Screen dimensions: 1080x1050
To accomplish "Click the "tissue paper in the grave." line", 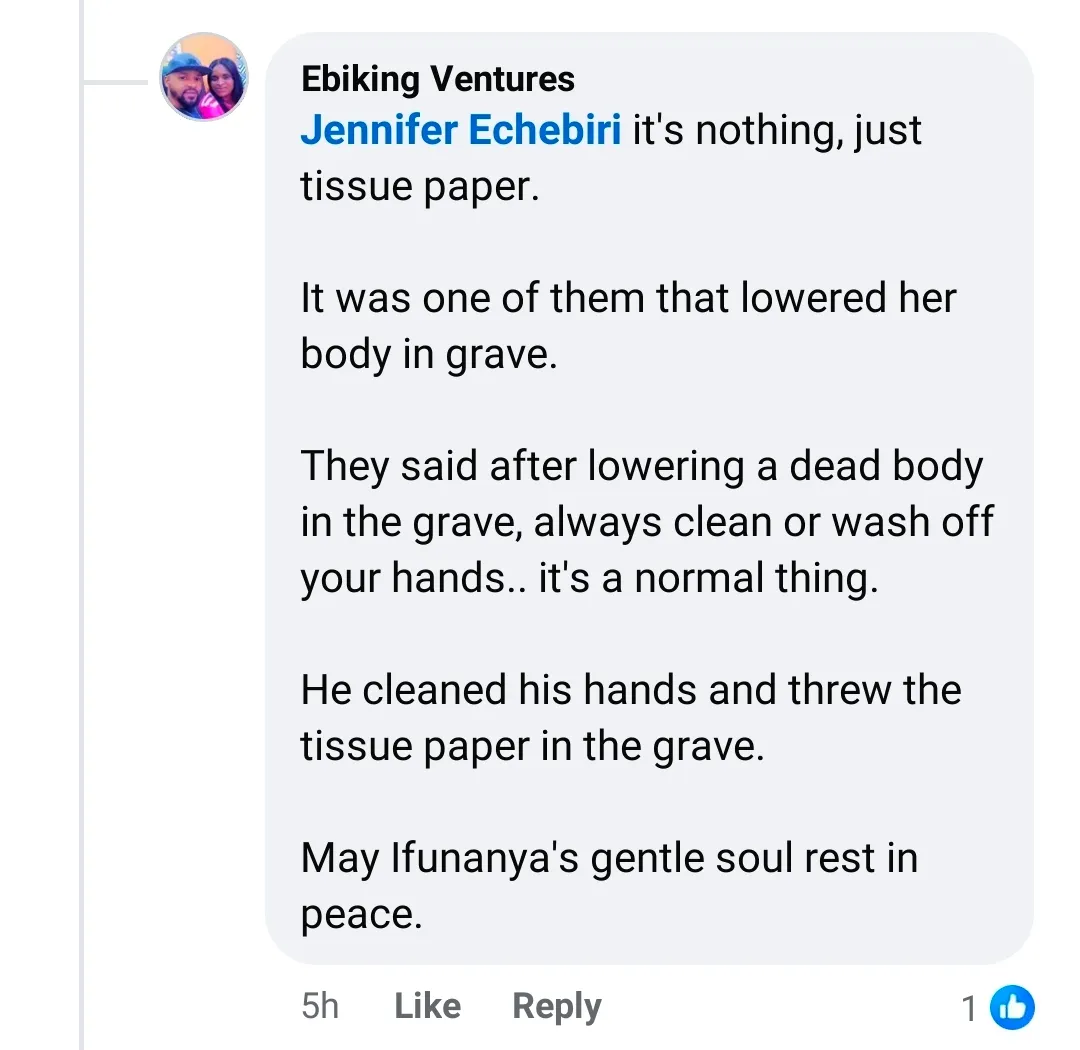I will pyautogui.click(x=532, y=747).
